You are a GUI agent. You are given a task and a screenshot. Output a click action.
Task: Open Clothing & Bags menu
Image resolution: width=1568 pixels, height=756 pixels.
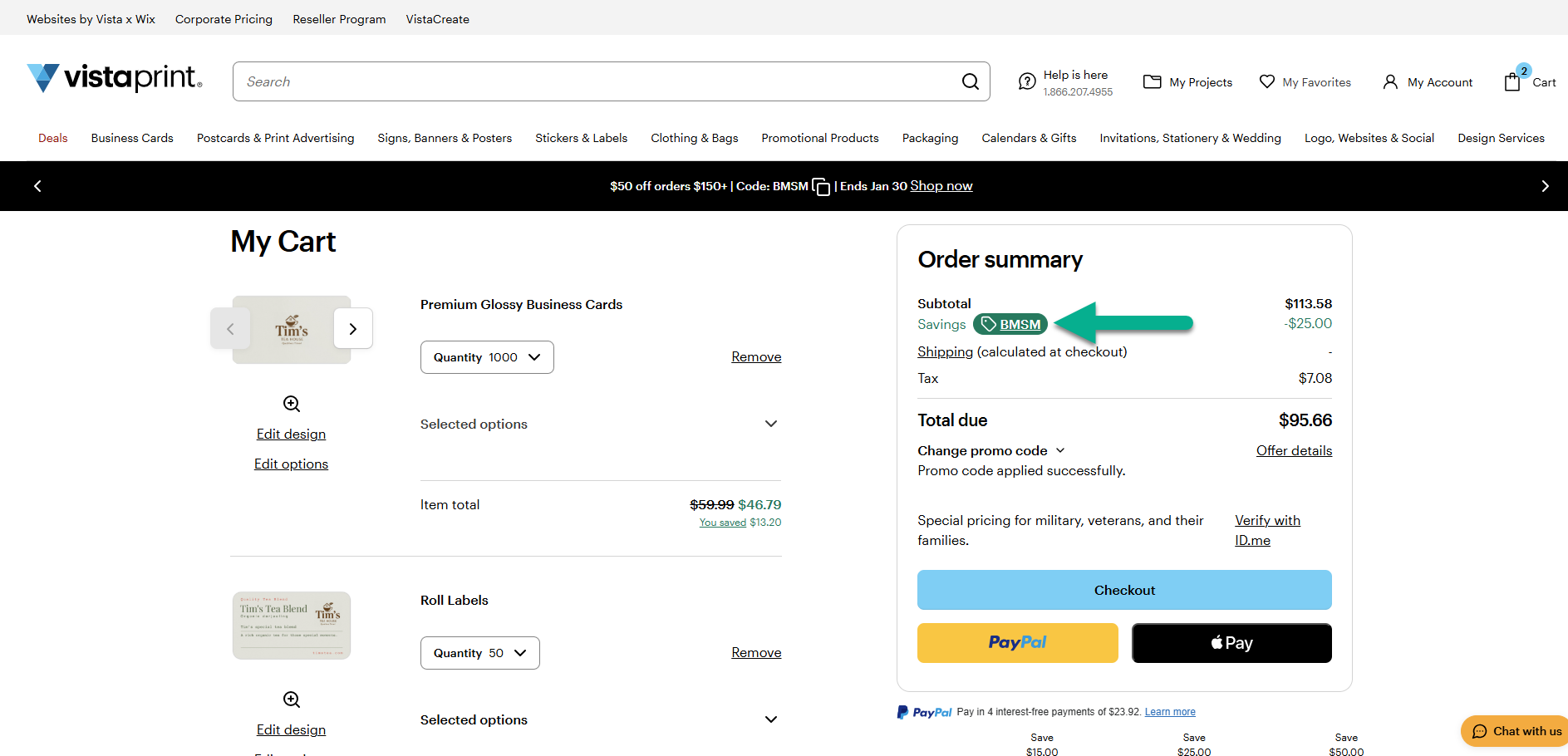(x=695, y=138)
